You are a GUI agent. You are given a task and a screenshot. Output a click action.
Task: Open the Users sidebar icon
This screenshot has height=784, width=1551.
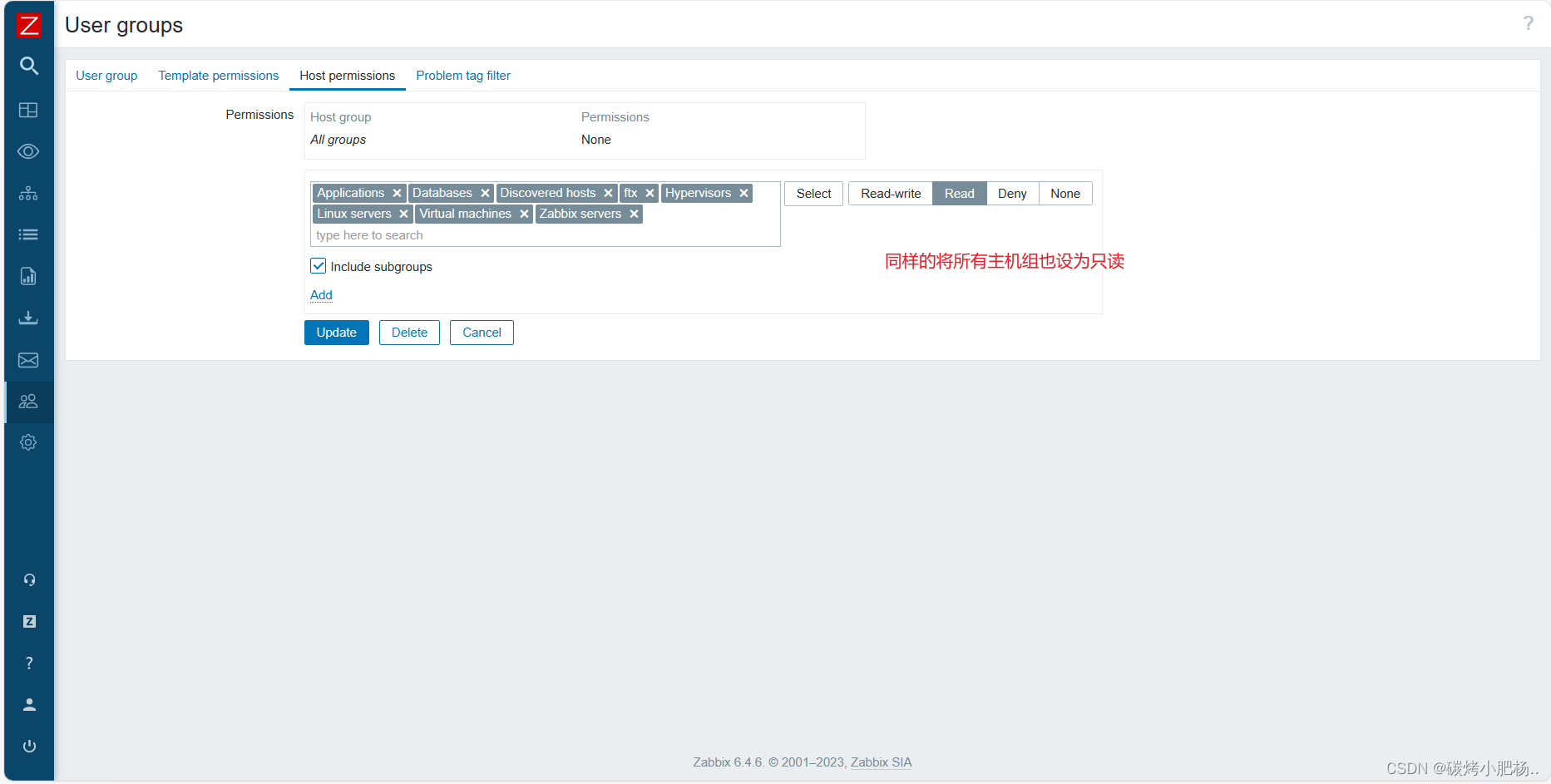point(29,402)
